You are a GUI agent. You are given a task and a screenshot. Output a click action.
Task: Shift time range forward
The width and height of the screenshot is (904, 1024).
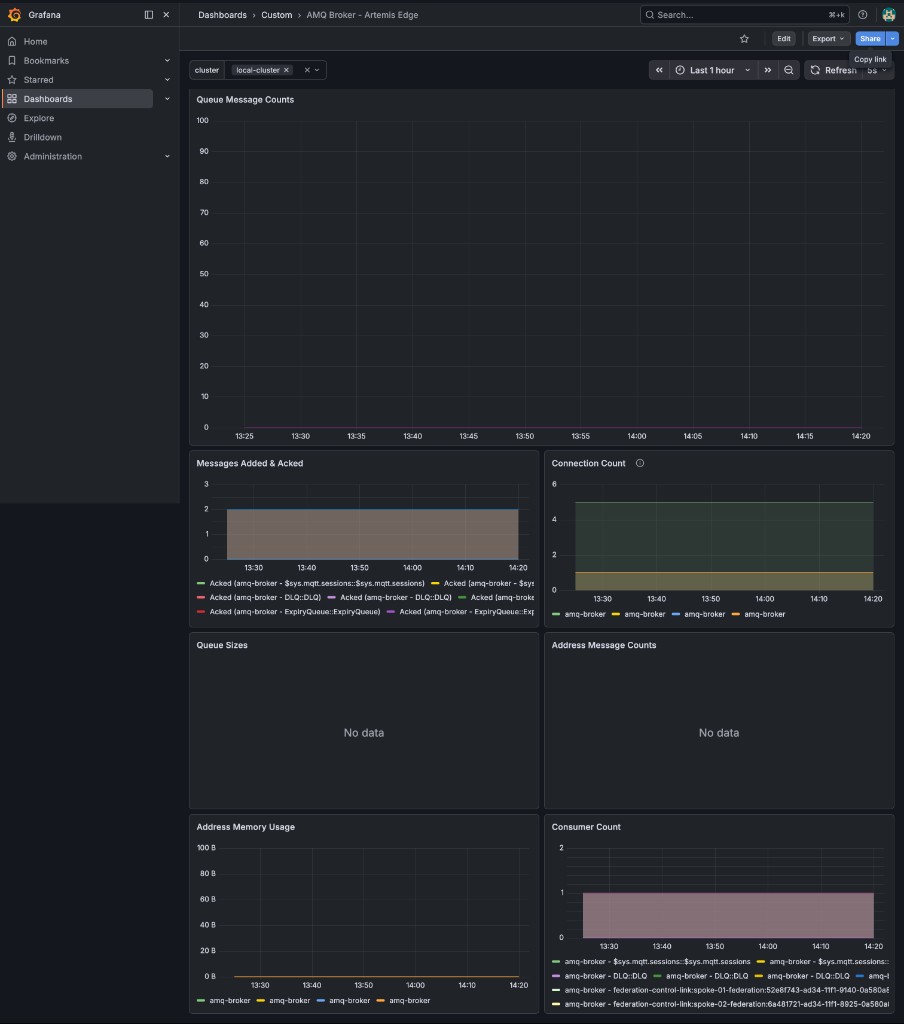767,70
